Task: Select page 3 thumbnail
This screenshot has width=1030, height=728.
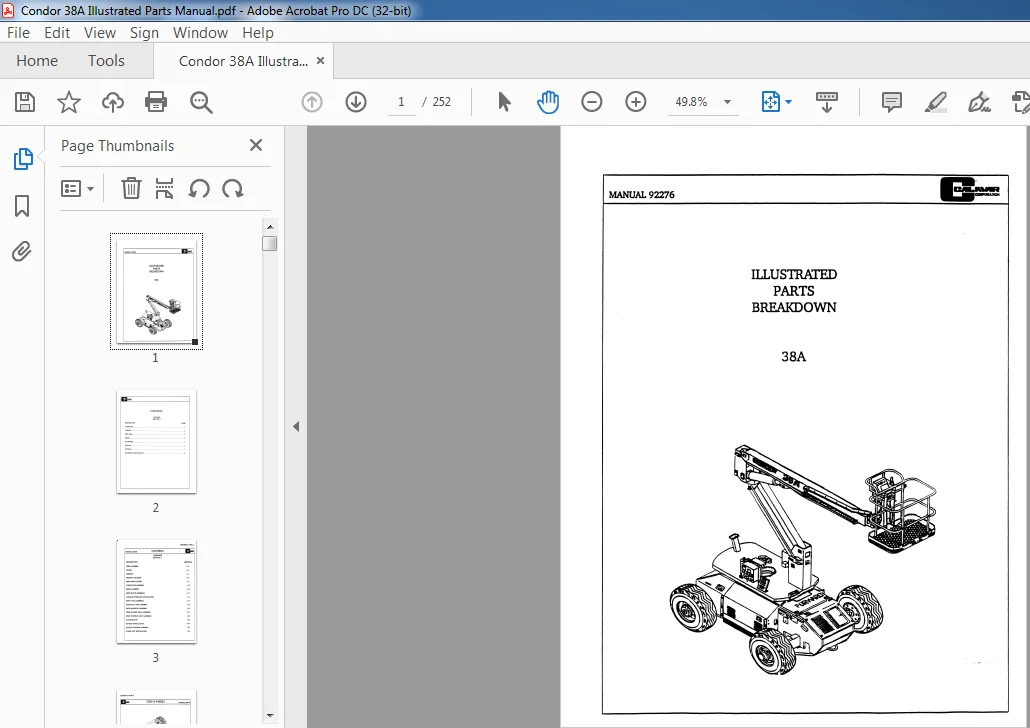Action: [156, 591]
